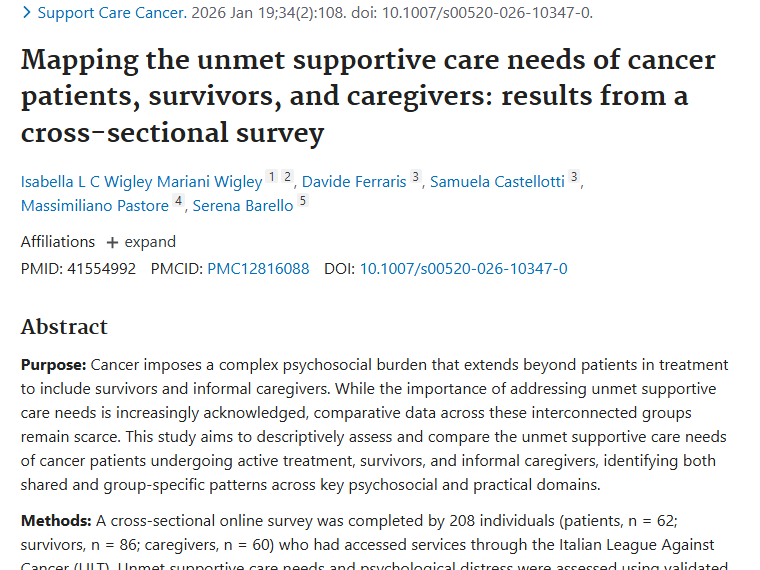
Task: Open the PMC12816088 full text link
Action: click(x=258, y=269)
